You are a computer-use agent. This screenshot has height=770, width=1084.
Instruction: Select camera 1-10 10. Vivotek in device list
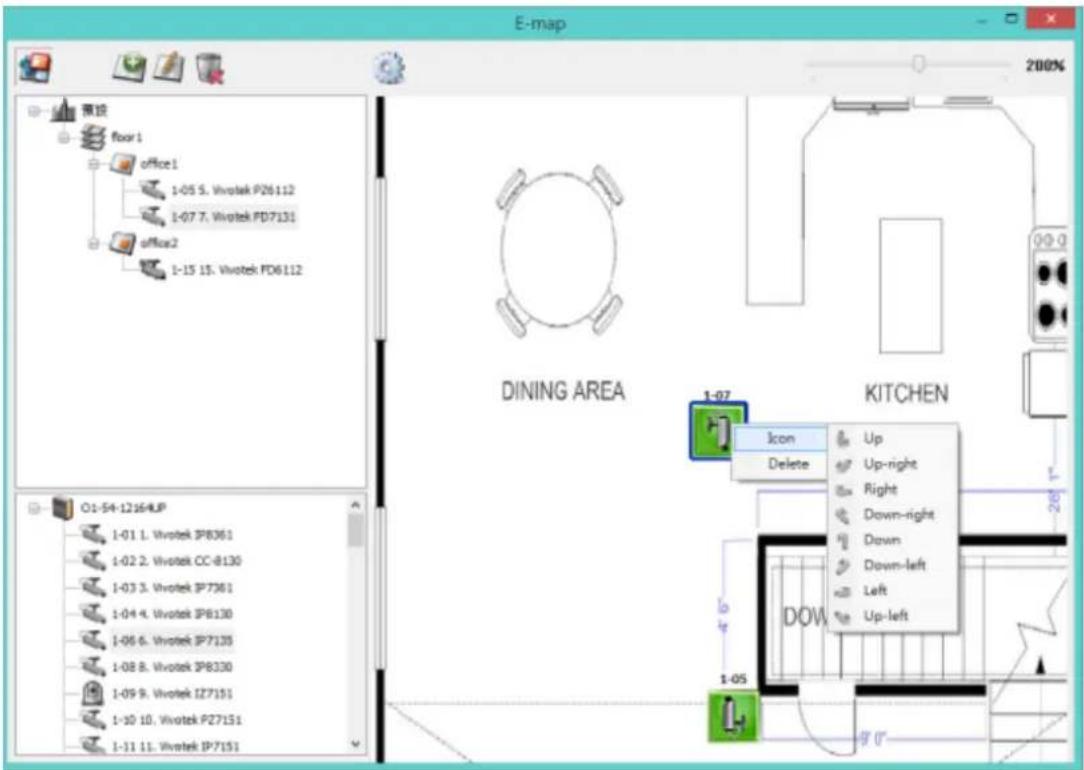176,720
